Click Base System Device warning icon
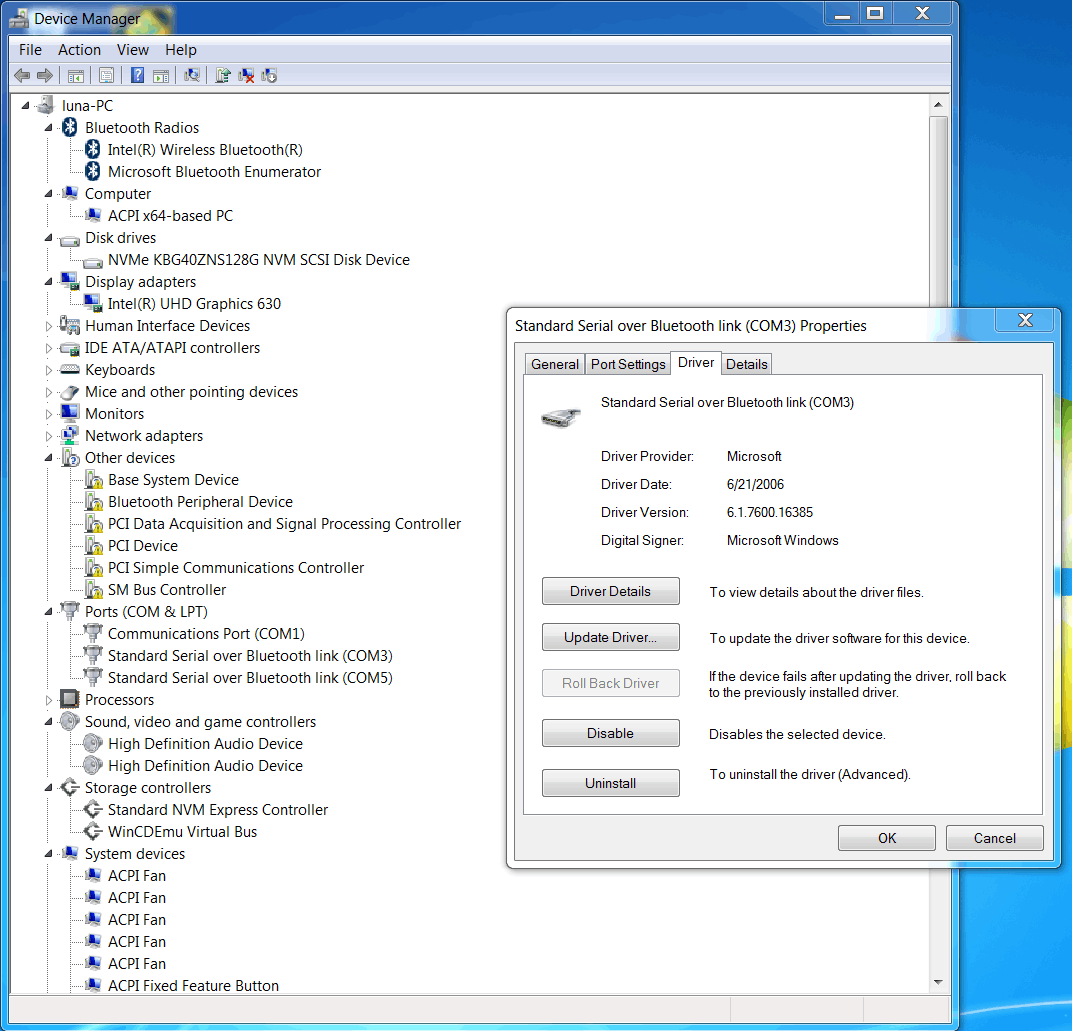The height and width of the screenshot is (1031, 1072). 94,479
